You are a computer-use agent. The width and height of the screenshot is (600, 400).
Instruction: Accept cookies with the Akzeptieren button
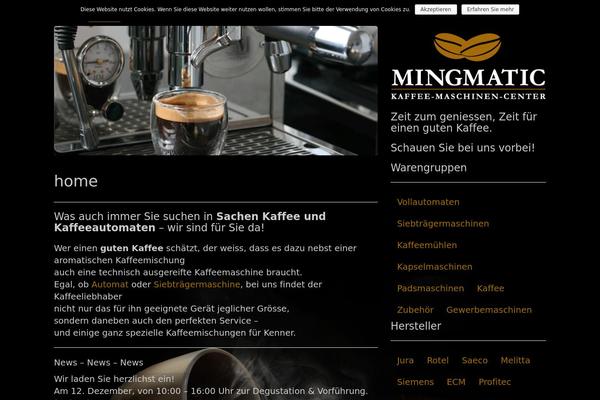click(x=435, y=10)
